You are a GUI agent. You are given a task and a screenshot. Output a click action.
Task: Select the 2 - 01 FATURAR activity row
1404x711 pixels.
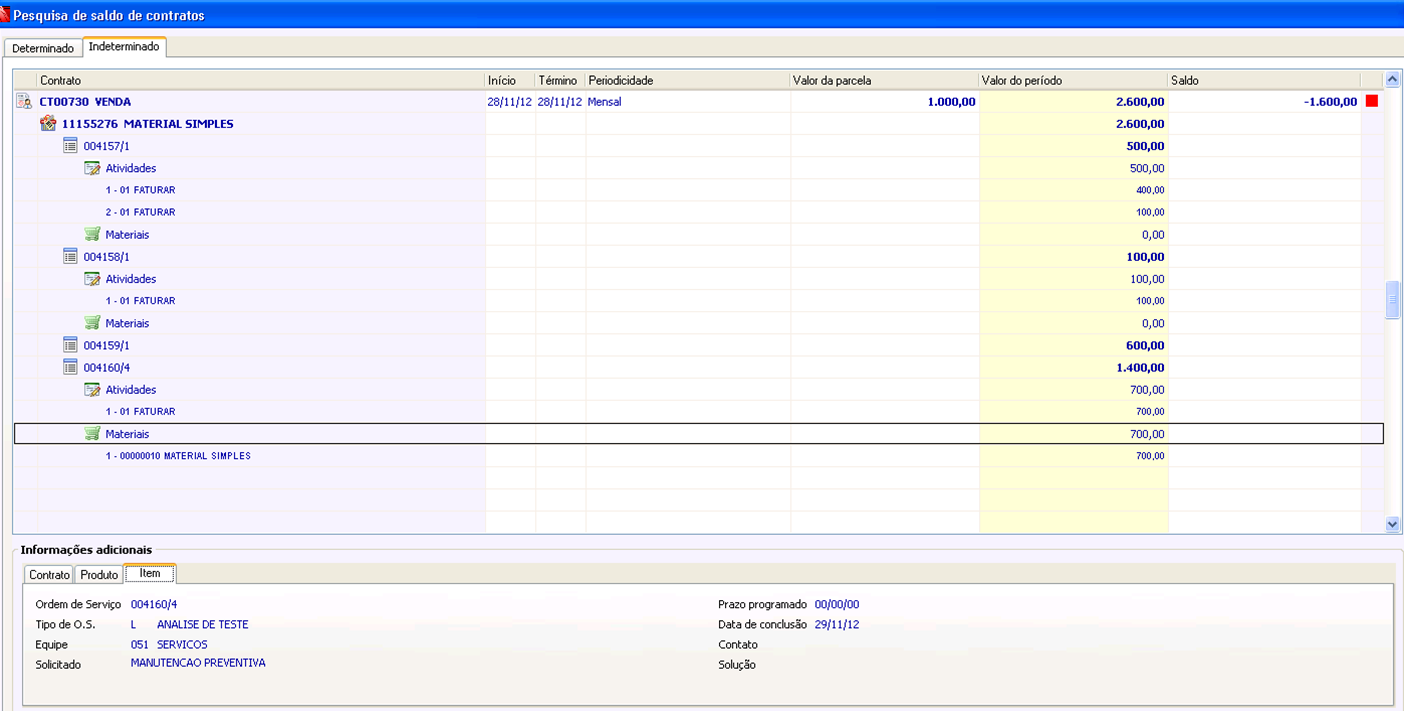[x=698, y=212]
